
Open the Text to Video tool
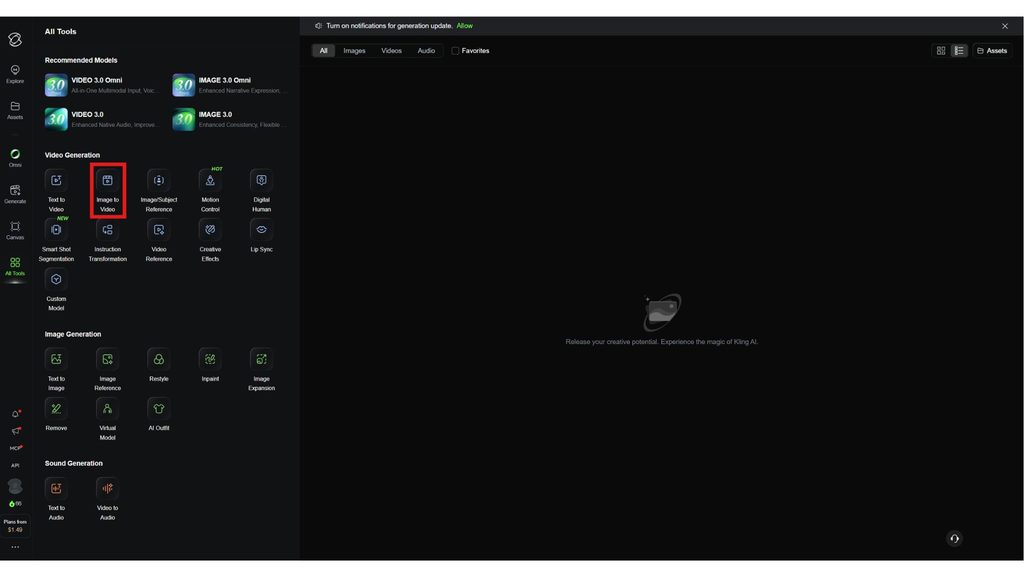tap(56, 191)
